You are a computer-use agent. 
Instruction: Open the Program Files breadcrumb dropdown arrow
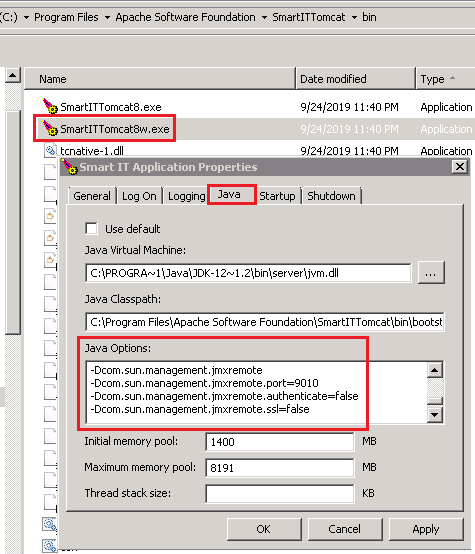[107, 17]
